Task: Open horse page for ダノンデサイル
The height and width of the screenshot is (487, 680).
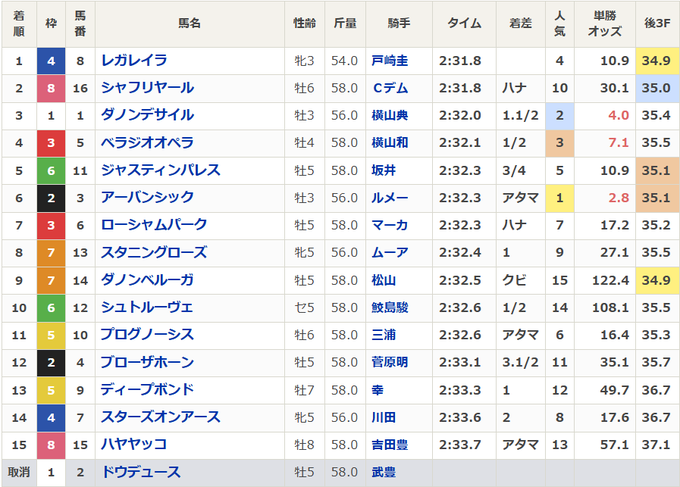Action: pyautogui.click(x=147, y=115)
